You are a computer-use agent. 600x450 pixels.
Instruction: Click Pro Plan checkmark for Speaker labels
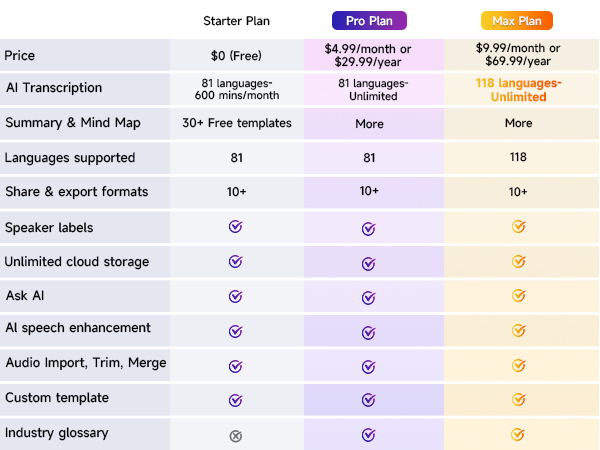coord(369,228)
